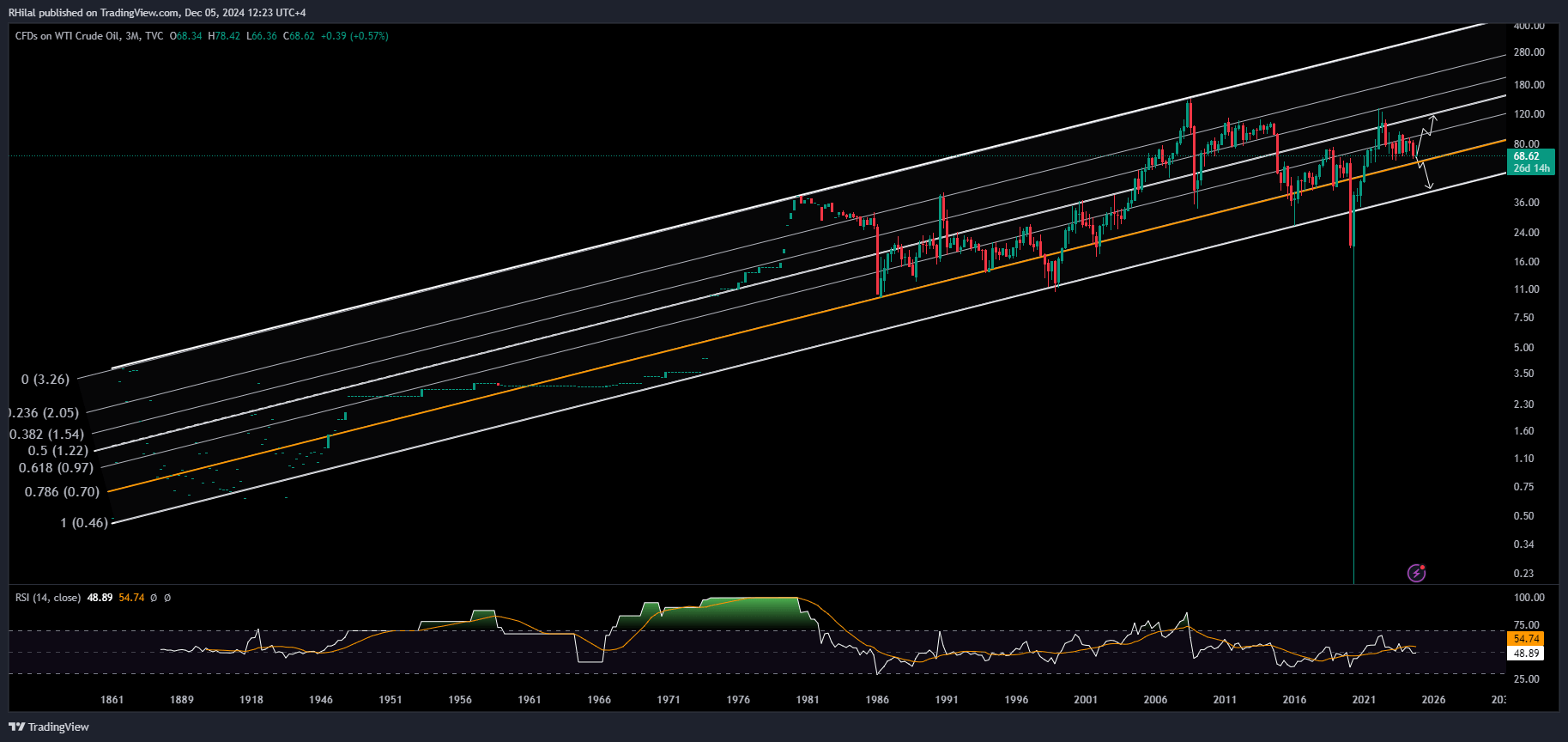Image resolution: width=1568 pixels, height=742 pixels.
Task: Click the 1918 label on time axis
Action: coord(251,700)
